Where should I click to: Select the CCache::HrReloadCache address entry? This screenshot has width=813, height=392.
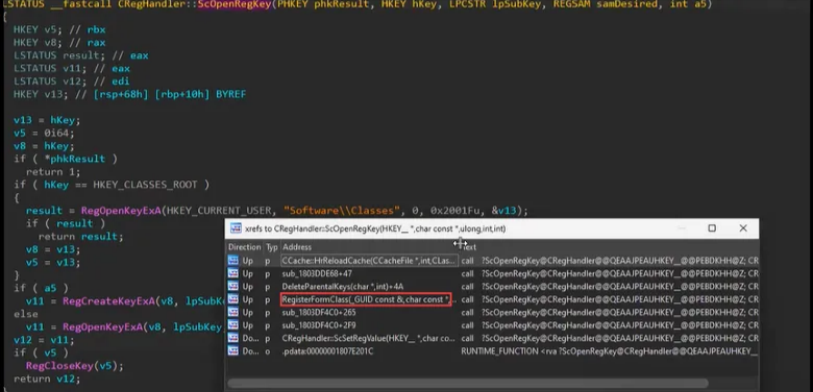369,260
